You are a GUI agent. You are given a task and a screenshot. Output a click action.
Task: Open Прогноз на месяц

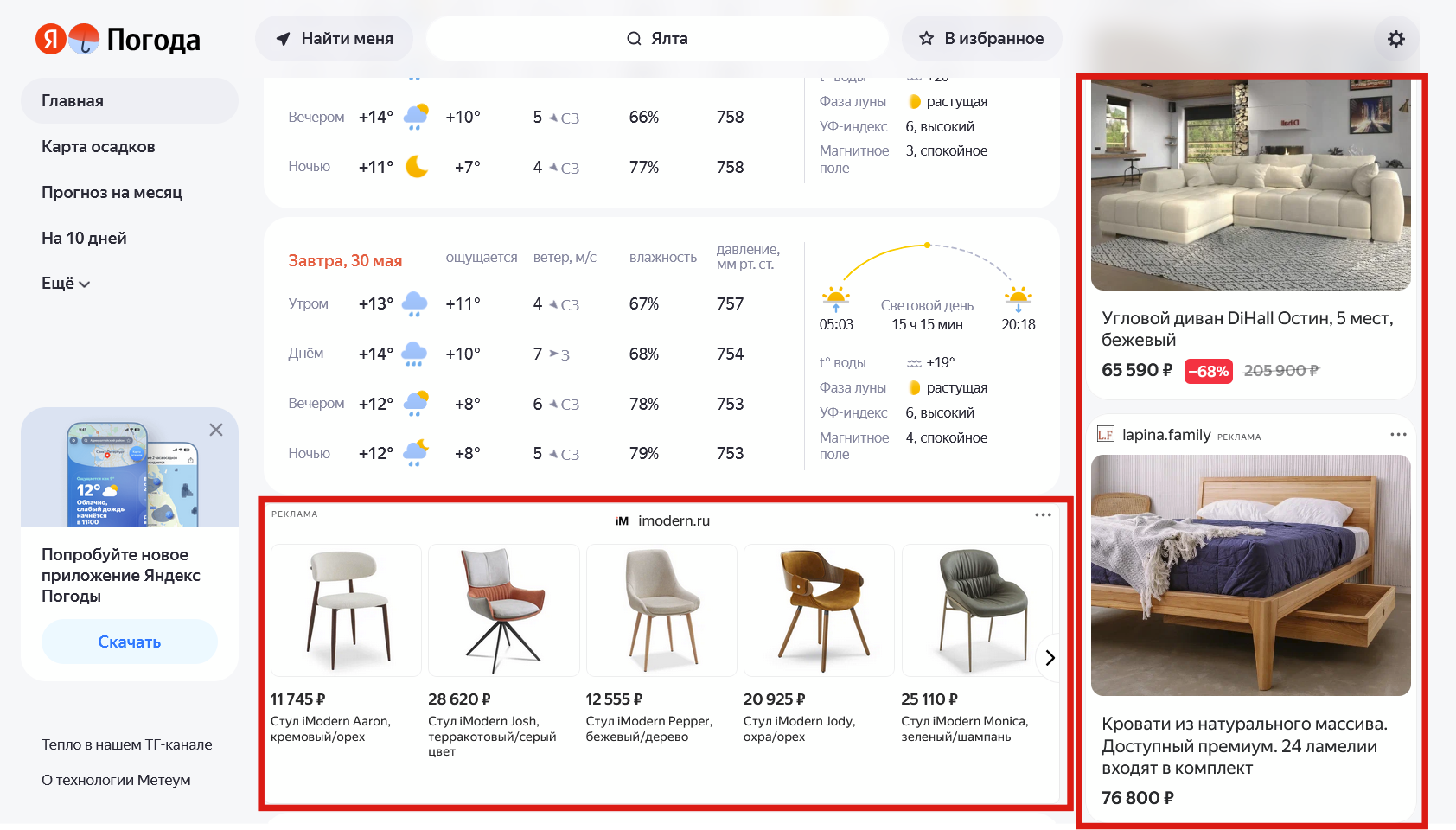pyautogui.click(x=112, y=193)
